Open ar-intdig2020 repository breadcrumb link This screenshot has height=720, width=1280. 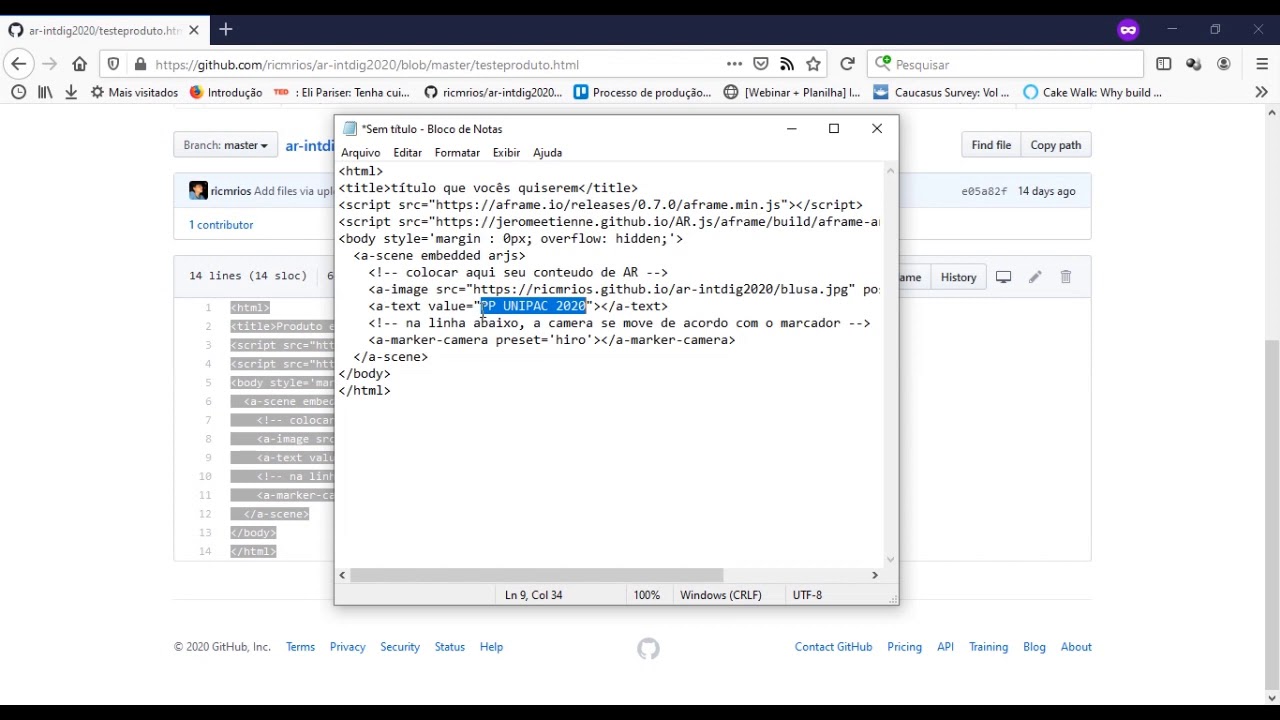(310, 145)
